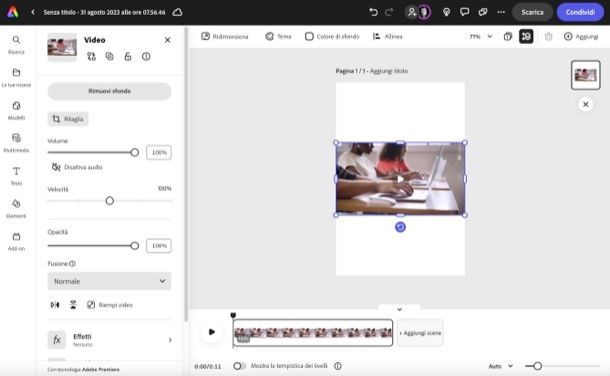The image size is (610, 376).
Task: Click the duplicate icon under Video title
Action: point(109,56)
